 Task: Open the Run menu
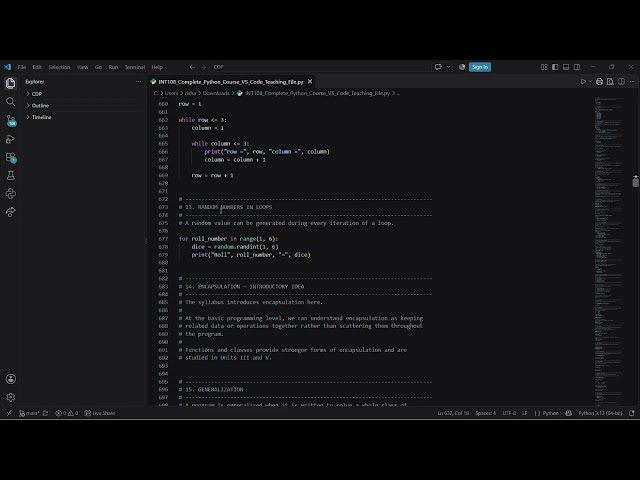point(113,67)
